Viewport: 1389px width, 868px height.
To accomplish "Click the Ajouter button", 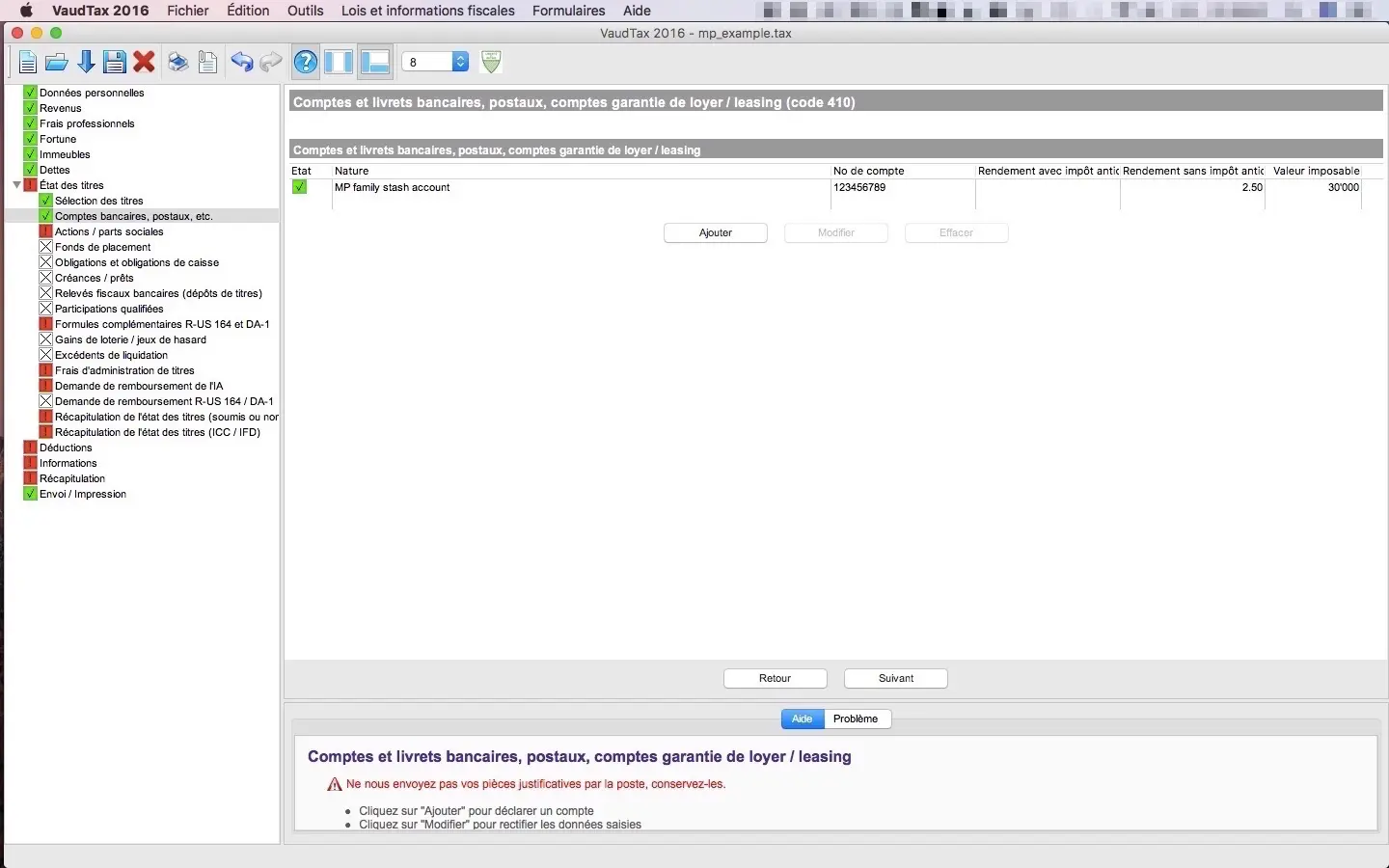I will click(x=716, y=232).
